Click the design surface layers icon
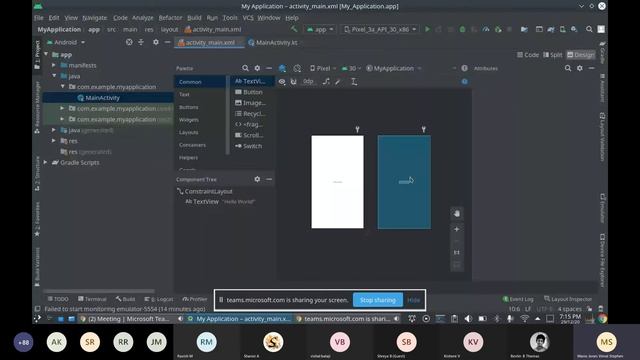 coord(282,68)
